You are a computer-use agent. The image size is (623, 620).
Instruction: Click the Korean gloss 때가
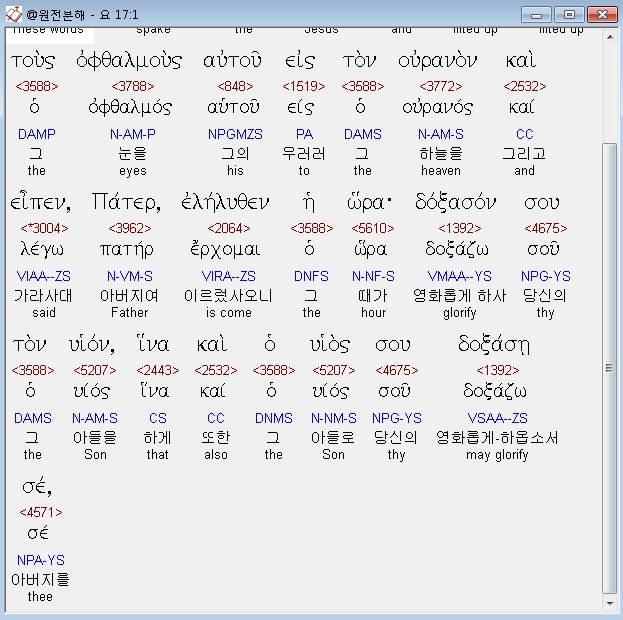click(373, 296)
